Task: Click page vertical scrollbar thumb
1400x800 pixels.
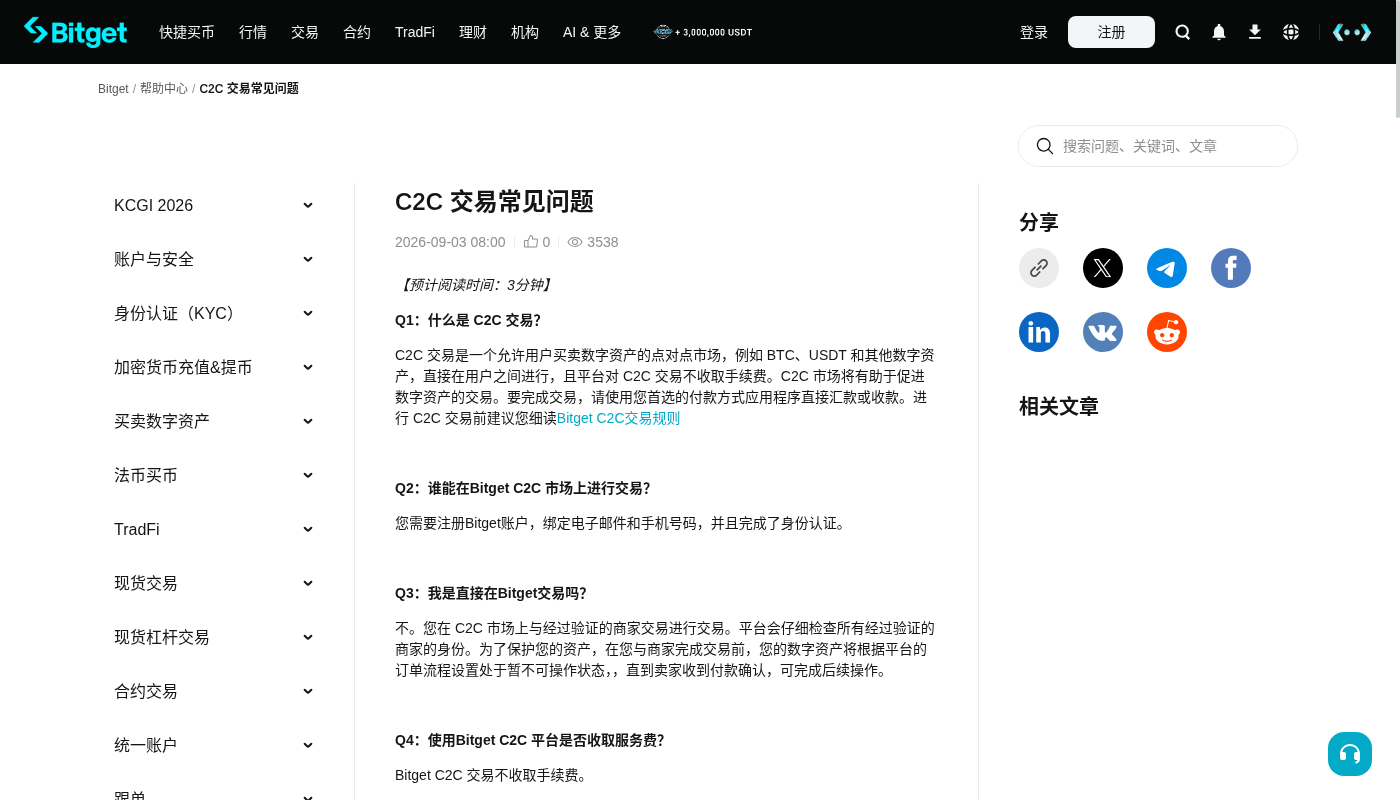Action: 1397,59
